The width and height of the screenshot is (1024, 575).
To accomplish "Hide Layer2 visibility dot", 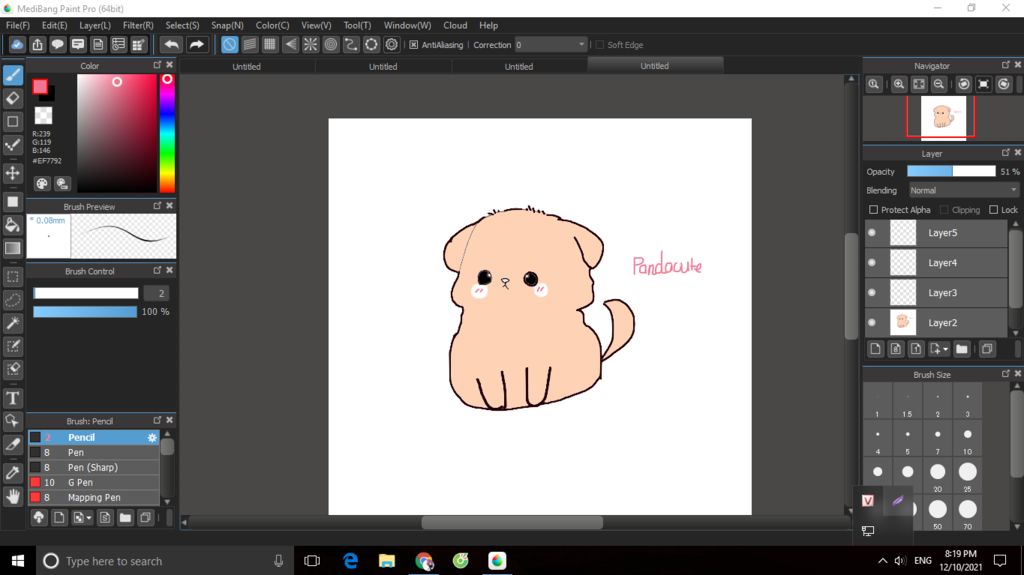I will pos(872,322).
